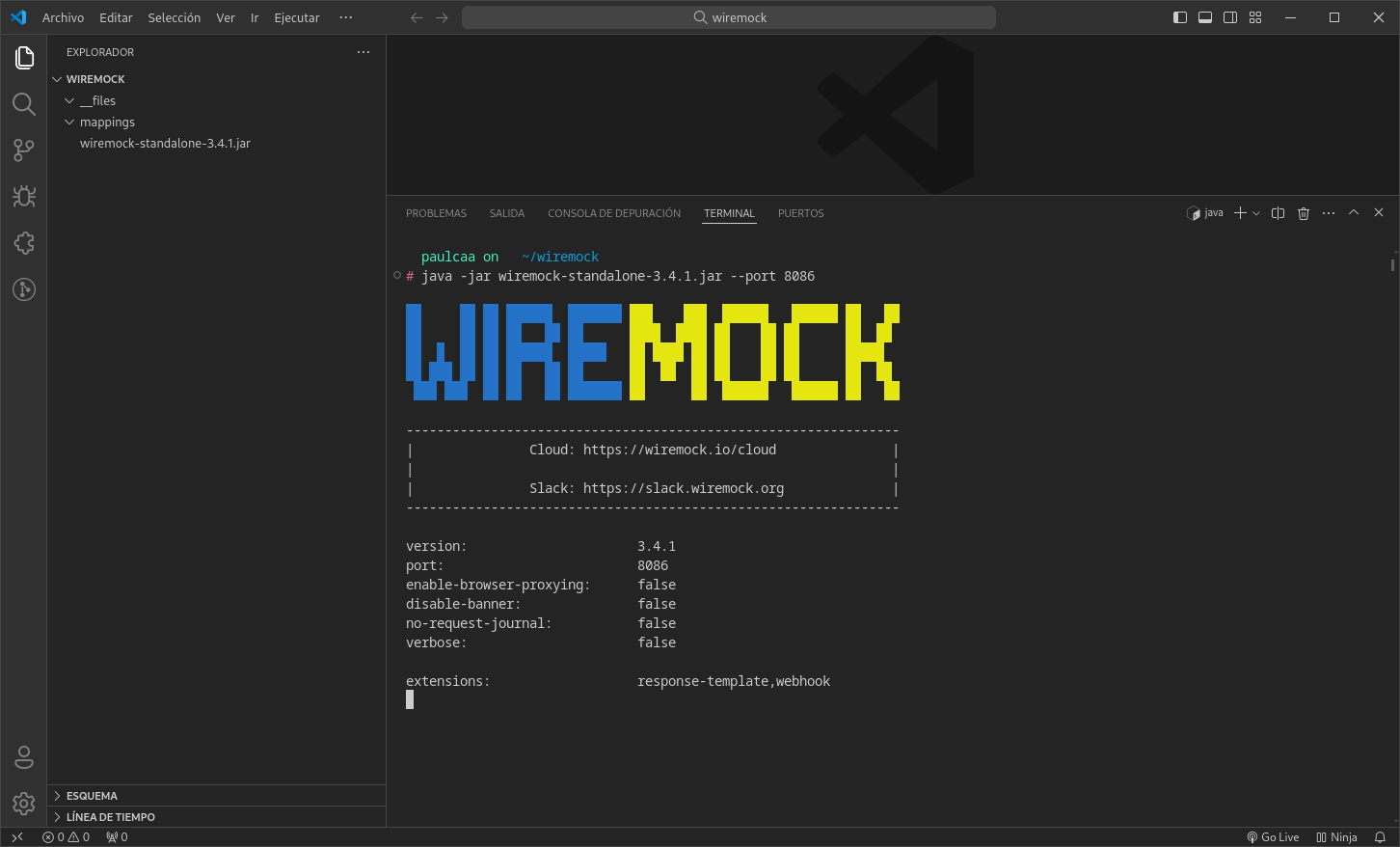The image size is (1400, 847).
Task: Select wiremock-standalone-3.4.1.jar in the explorer
Action: pyautogui.click(x=165, y=143)
